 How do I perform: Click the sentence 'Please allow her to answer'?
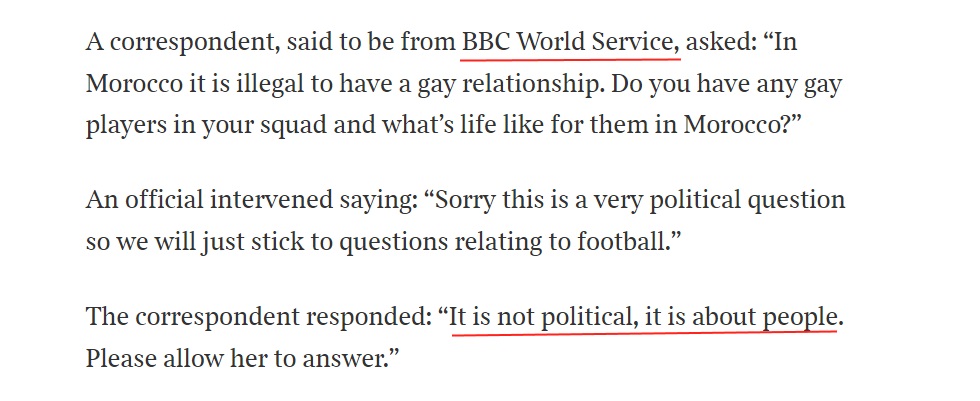[237, 359]
